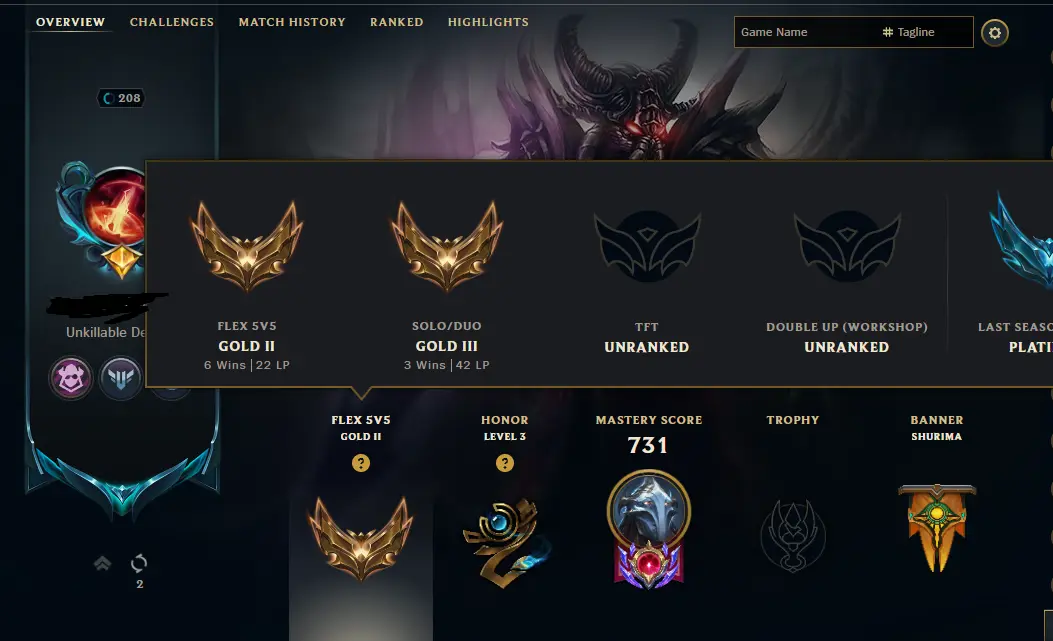Open the Shurima banner icon
1053x641 pixels.
point(937,527)
